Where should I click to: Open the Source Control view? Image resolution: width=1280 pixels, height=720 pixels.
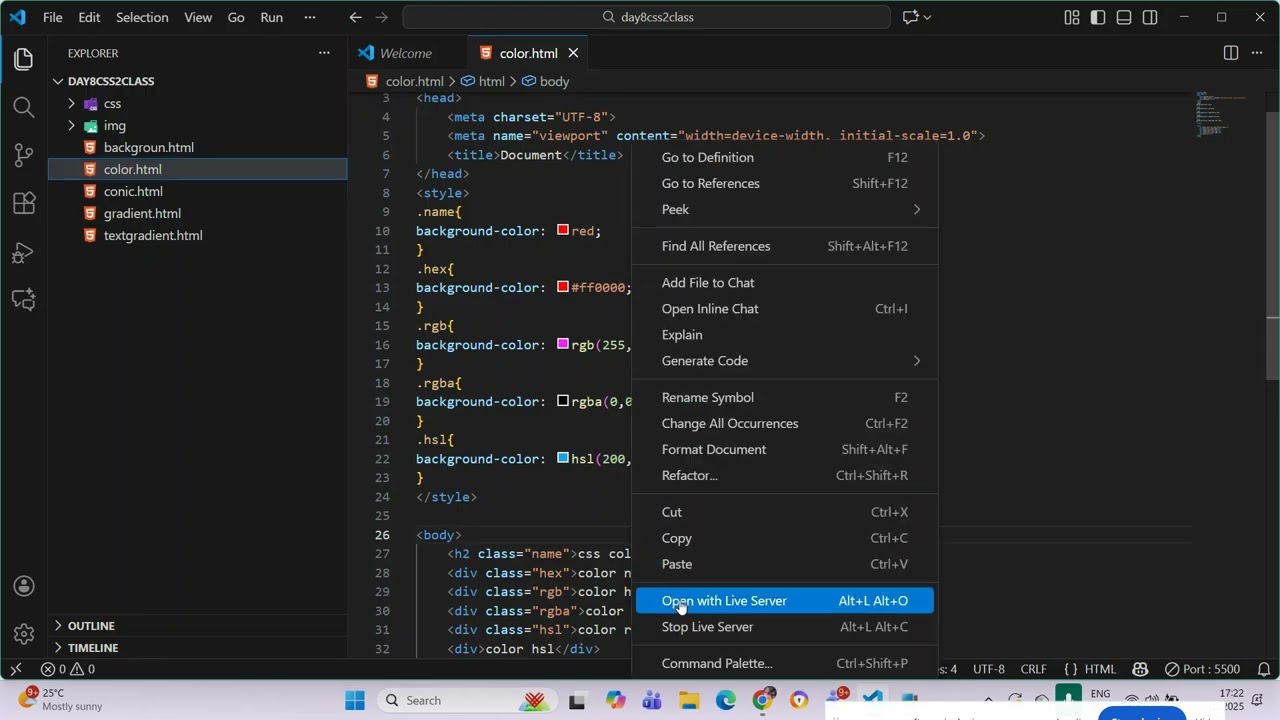point(24,155)
